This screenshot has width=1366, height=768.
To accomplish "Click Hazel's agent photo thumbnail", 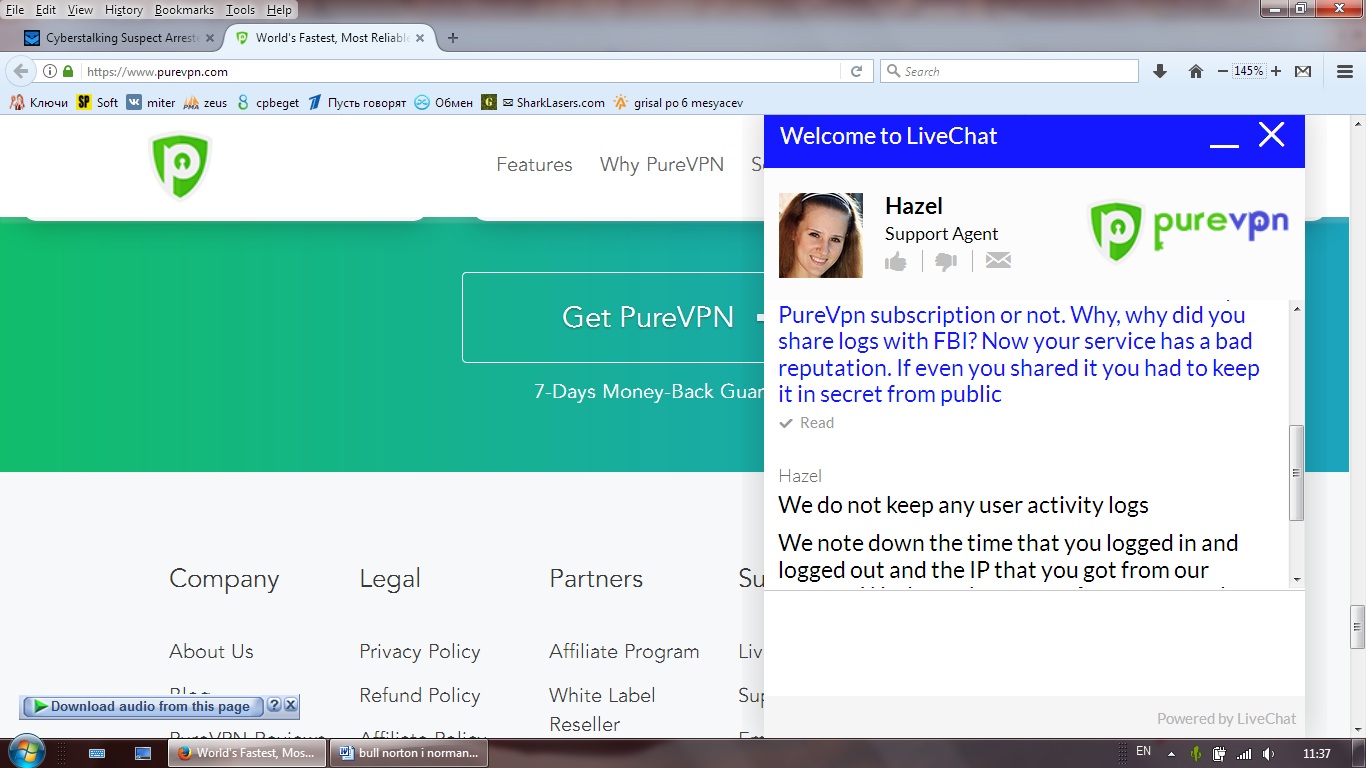I will (820, 235).
